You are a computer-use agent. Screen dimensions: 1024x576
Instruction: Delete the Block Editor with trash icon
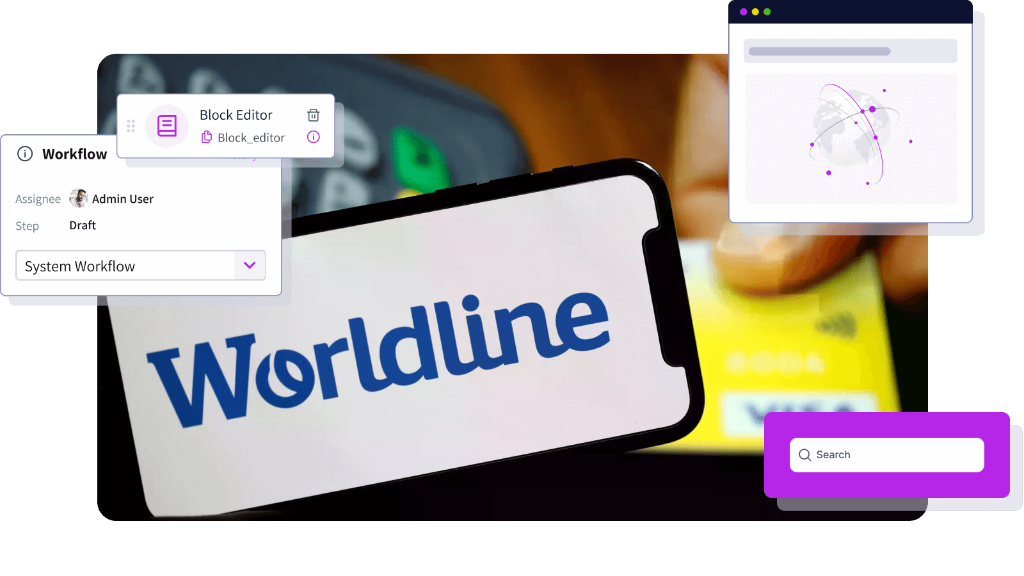[x=313, y=115]
